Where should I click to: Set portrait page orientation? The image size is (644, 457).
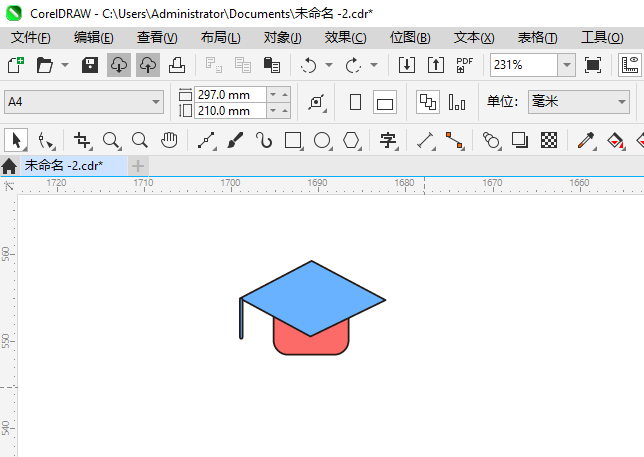point(355,102)
